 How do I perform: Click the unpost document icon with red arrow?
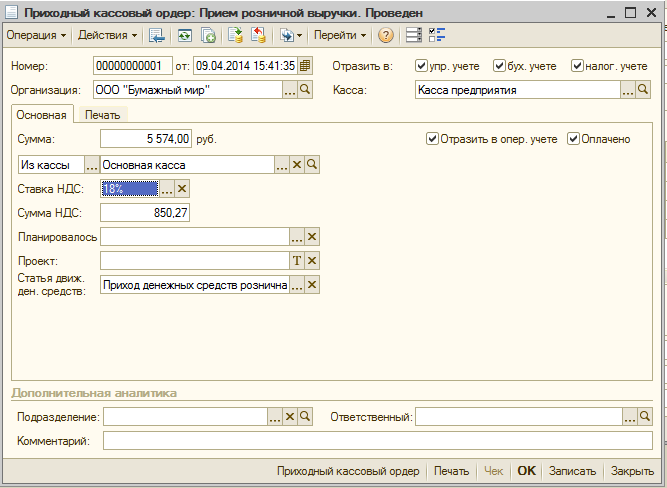258,35
